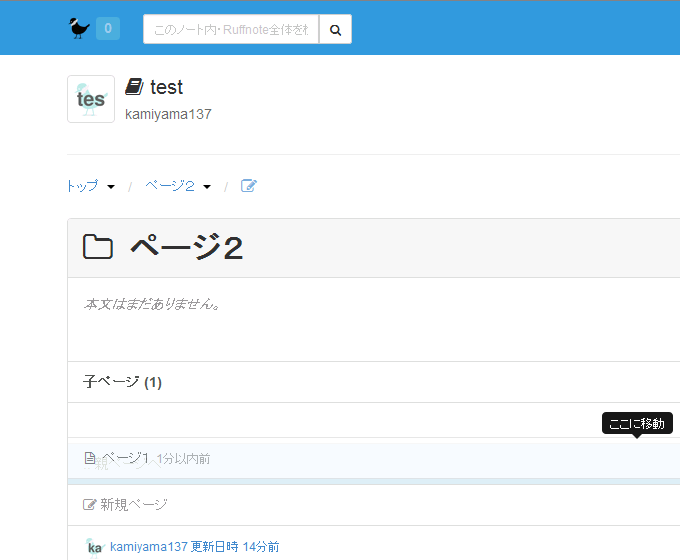
Task: Click the ここに移動 tooltip label
Action: 637,423
